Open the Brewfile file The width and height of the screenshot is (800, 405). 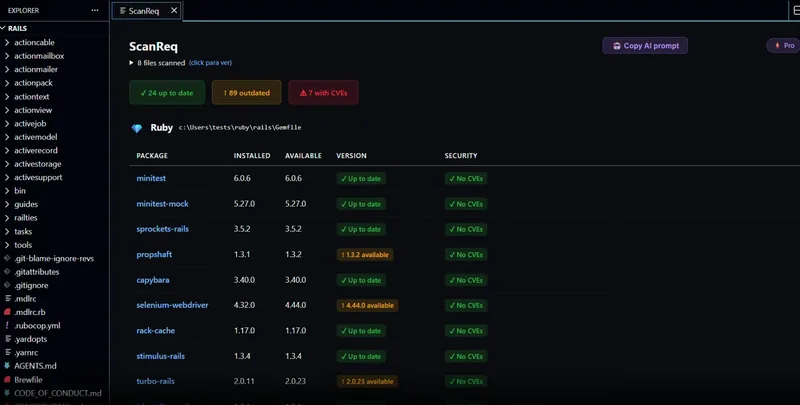click(x=28, y=380)
